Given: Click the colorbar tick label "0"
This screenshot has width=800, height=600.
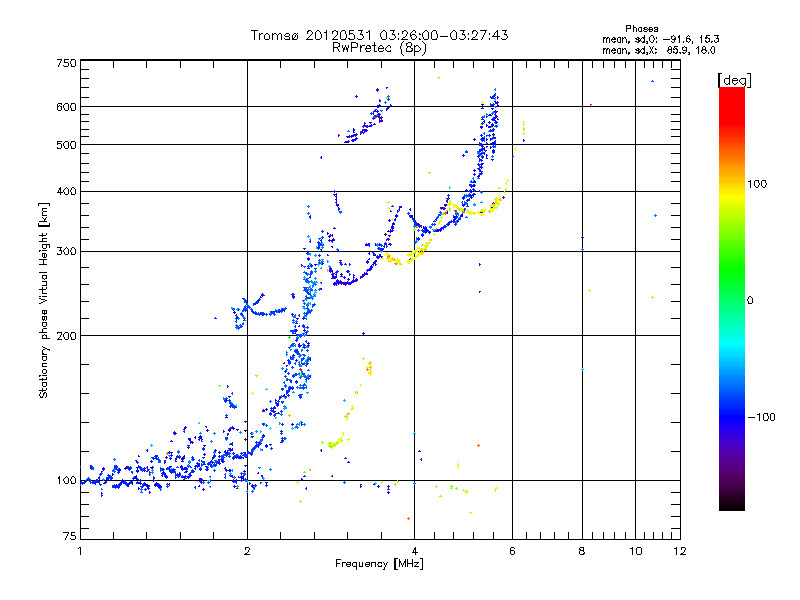Looking at the screenshot, I should [x=750, y=301].
